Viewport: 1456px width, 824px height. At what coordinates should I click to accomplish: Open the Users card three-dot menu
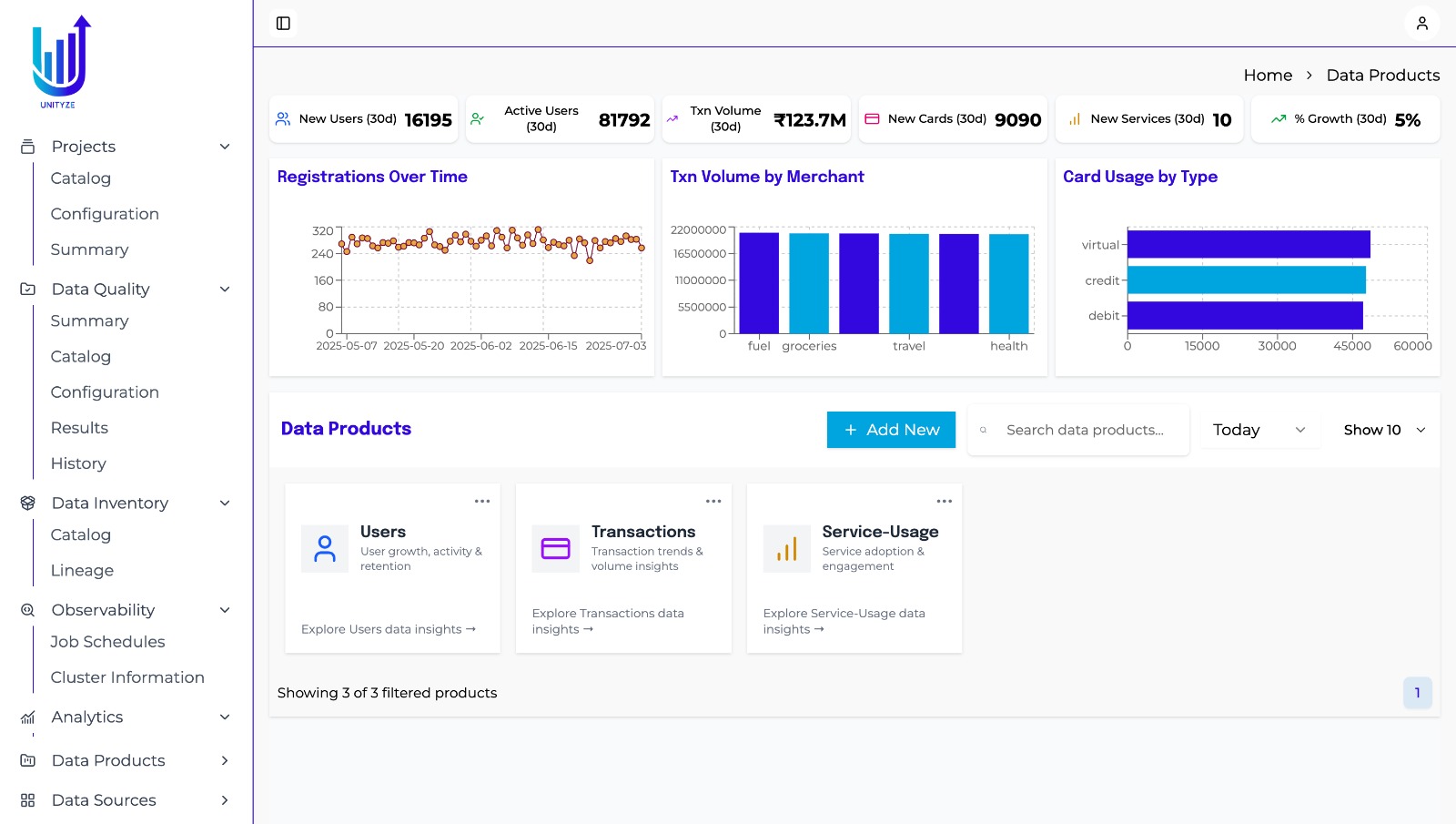pyautogui.click(x=481, y=502)
